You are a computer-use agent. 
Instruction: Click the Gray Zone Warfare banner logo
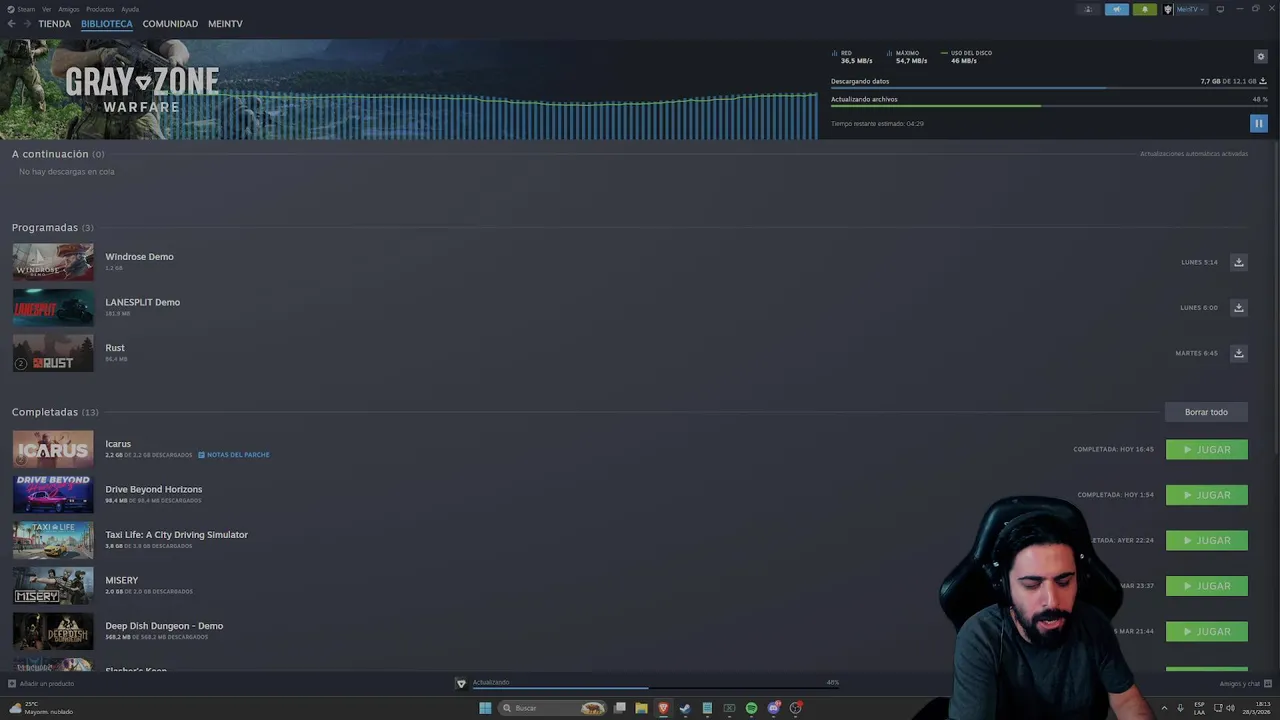(x=142, y=89)
